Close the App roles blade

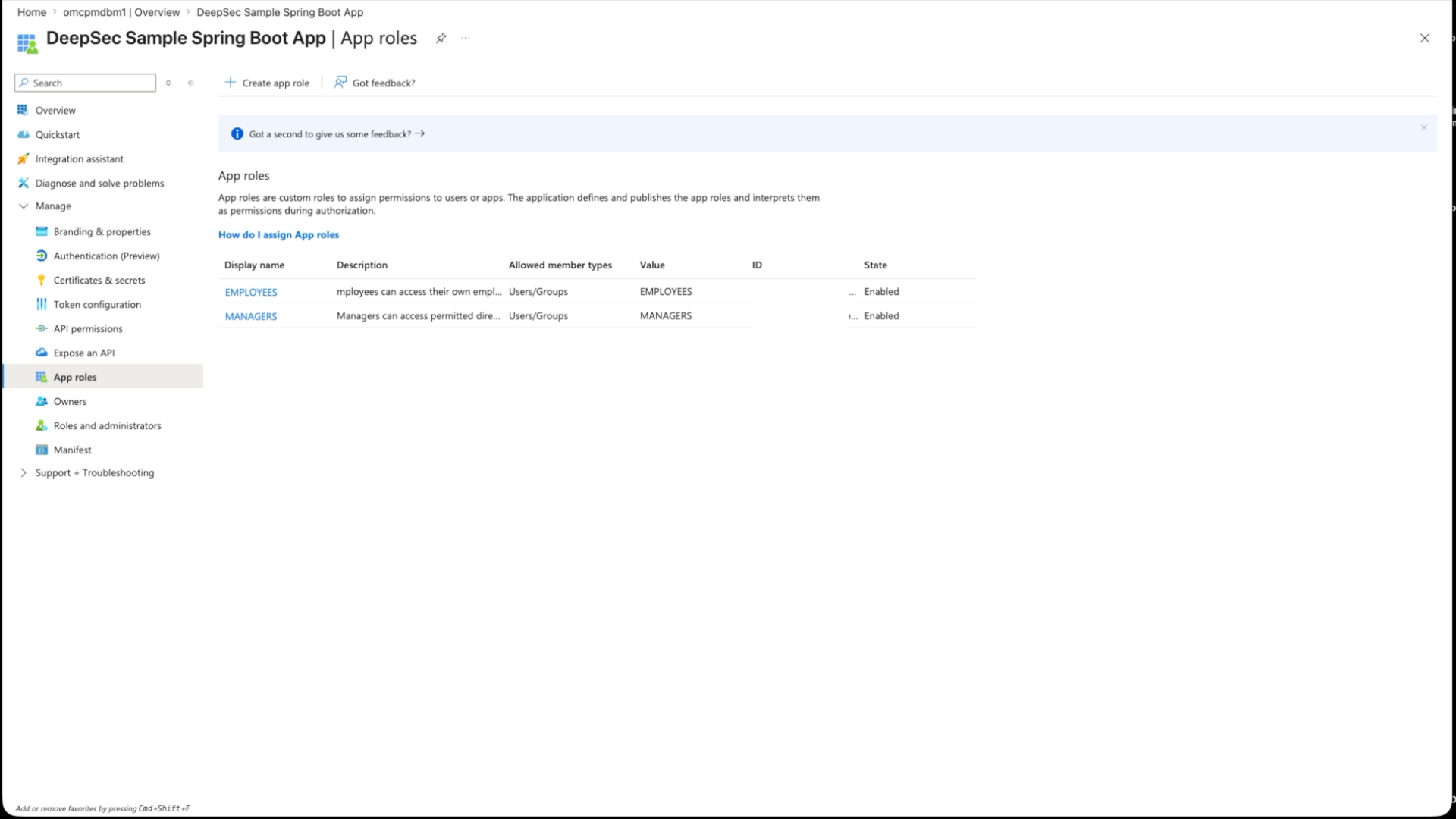pyautogui.click(x=1424, y=38)
